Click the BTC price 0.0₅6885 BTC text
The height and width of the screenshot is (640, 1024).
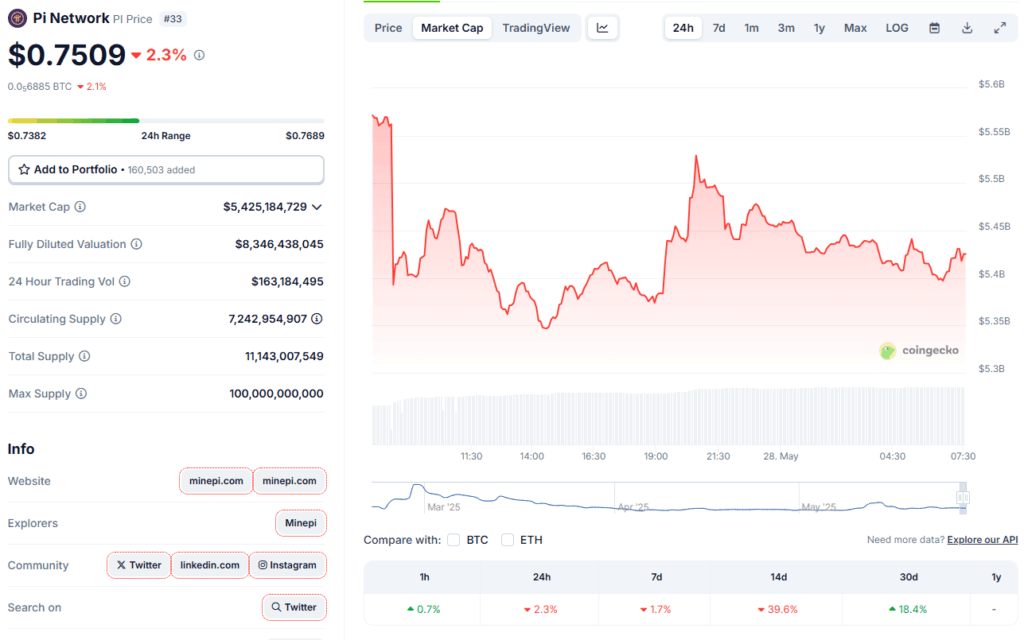point(40,86)
